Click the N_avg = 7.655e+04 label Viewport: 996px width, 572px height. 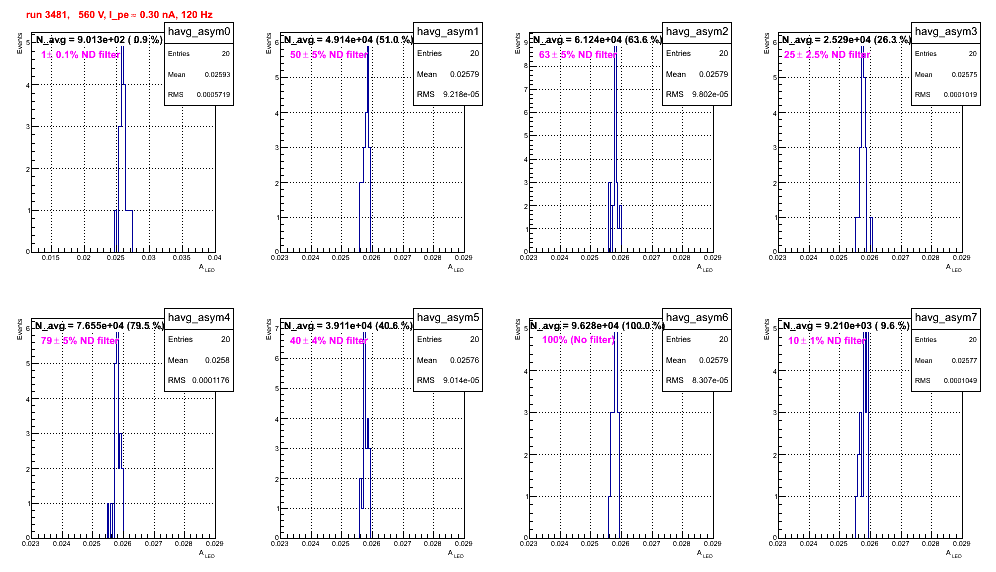99,325
